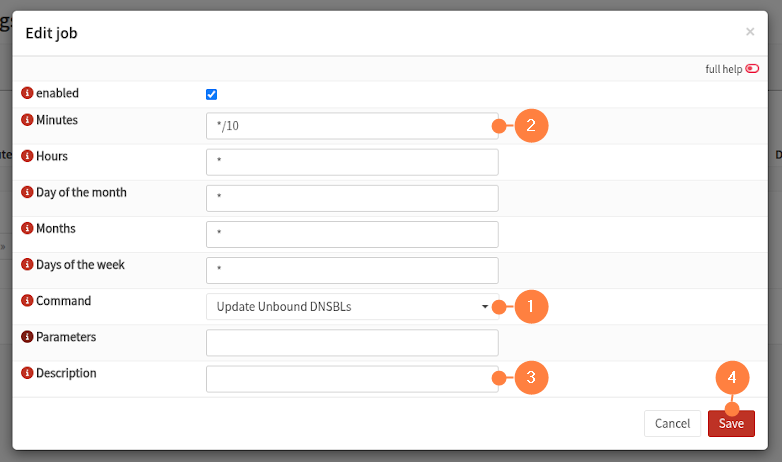Image resolution: width=782 pixels, height=462 pixels.
Task: Click the info icon next to enabled
Action: [x=27, y=94]
